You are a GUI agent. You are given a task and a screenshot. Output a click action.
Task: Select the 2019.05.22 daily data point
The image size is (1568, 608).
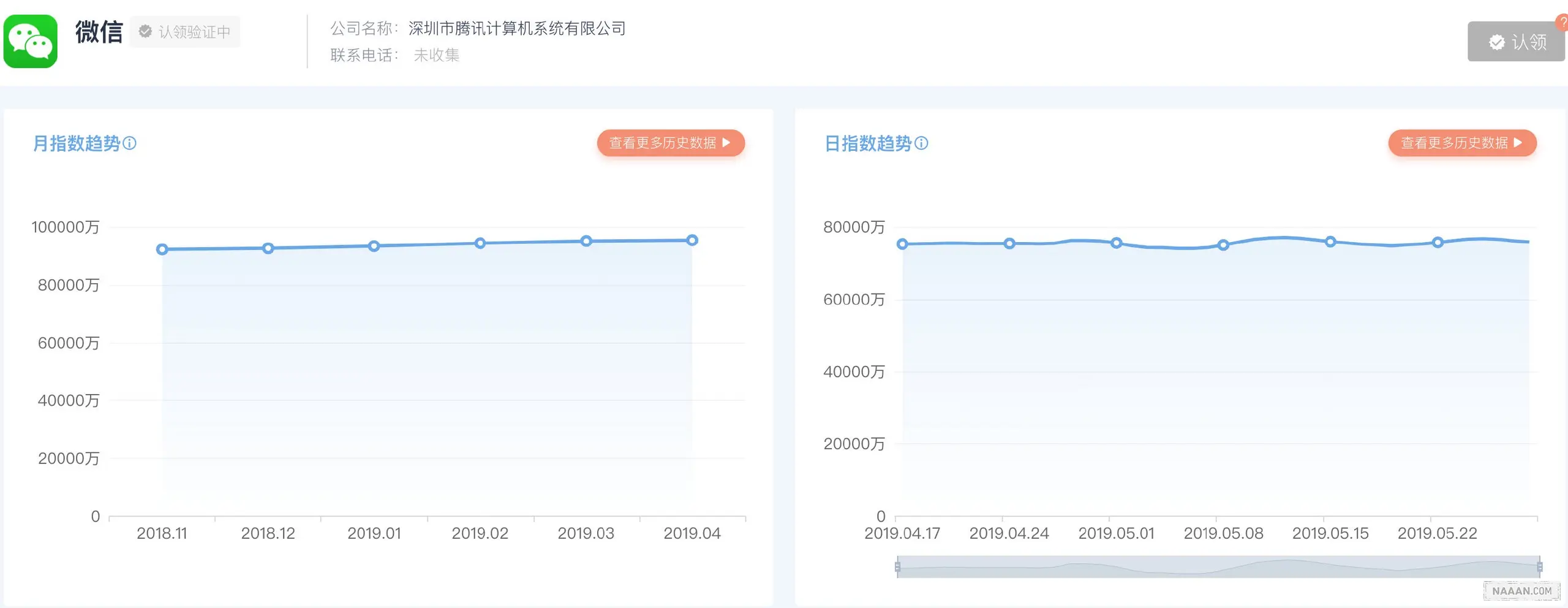[x=1438, y=242]
